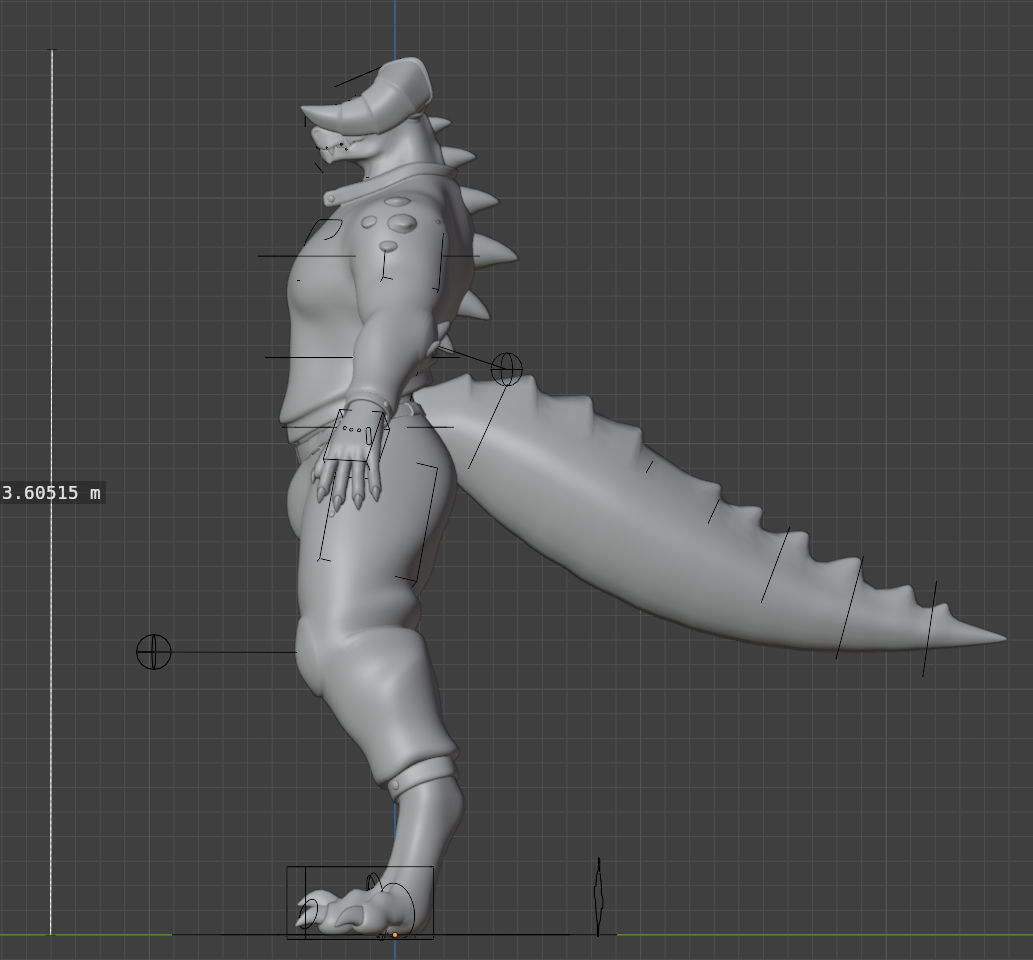Select the horizontal chest control line

pos(306,256)
